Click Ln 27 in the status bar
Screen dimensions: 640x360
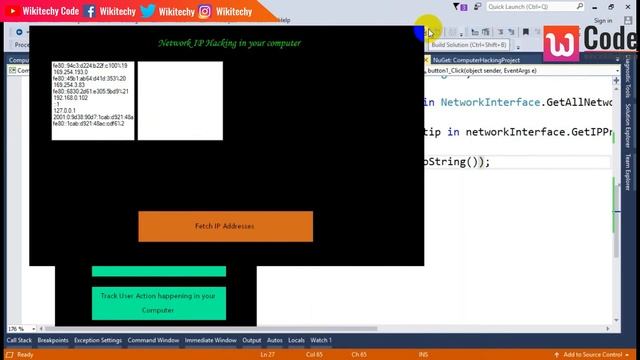point(267,355)
